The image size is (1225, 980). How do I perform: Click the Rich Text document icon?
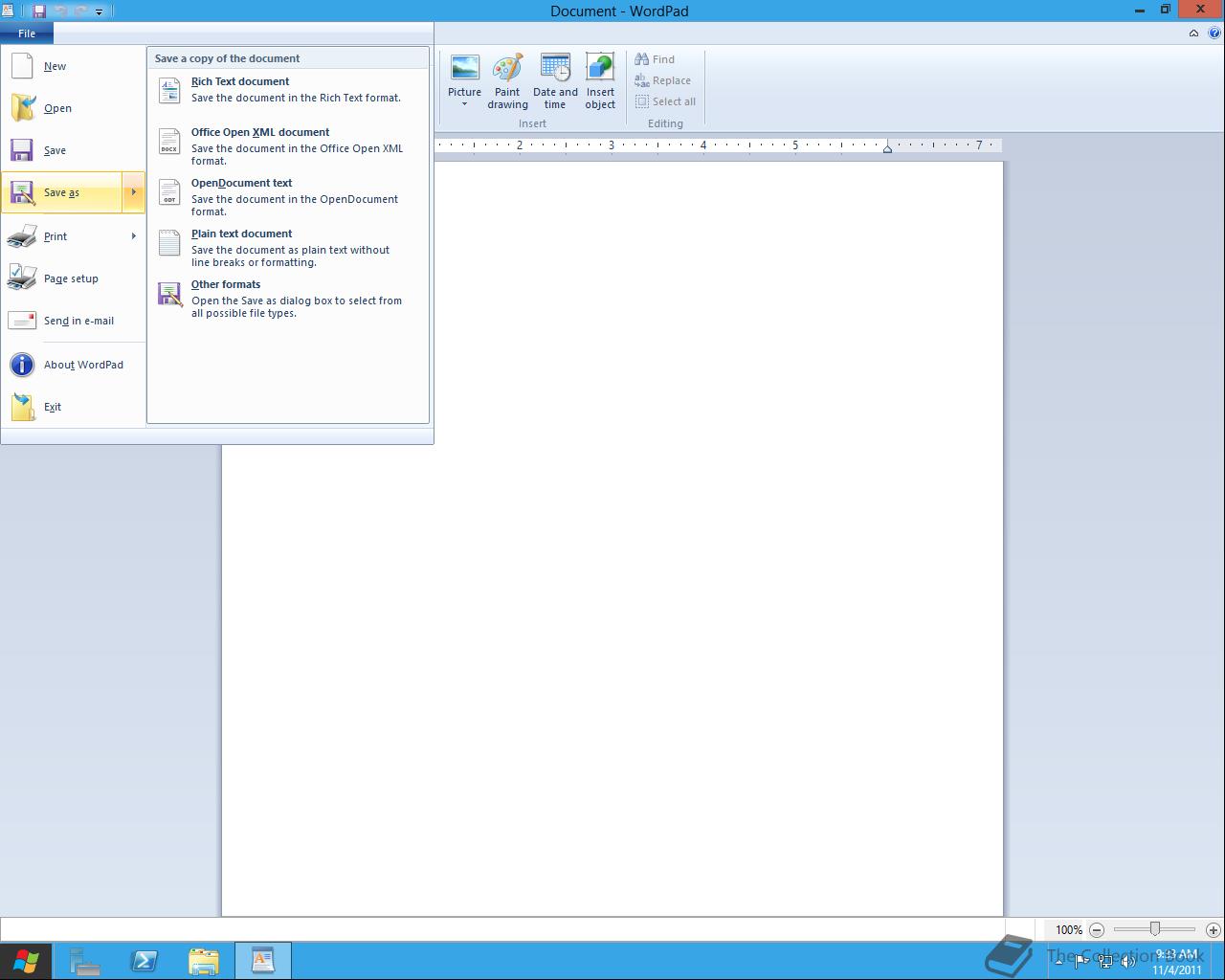click(x=169, y=90)
